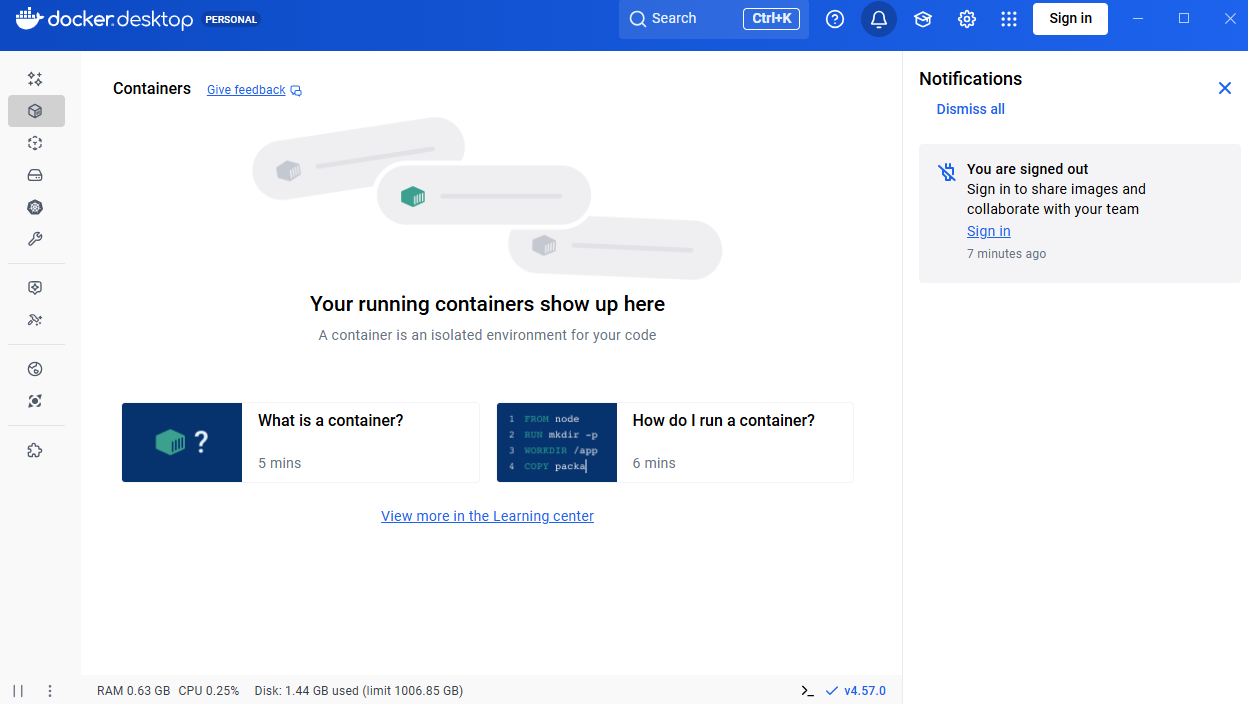Open View more in the Learning center link

click(487, 516)
